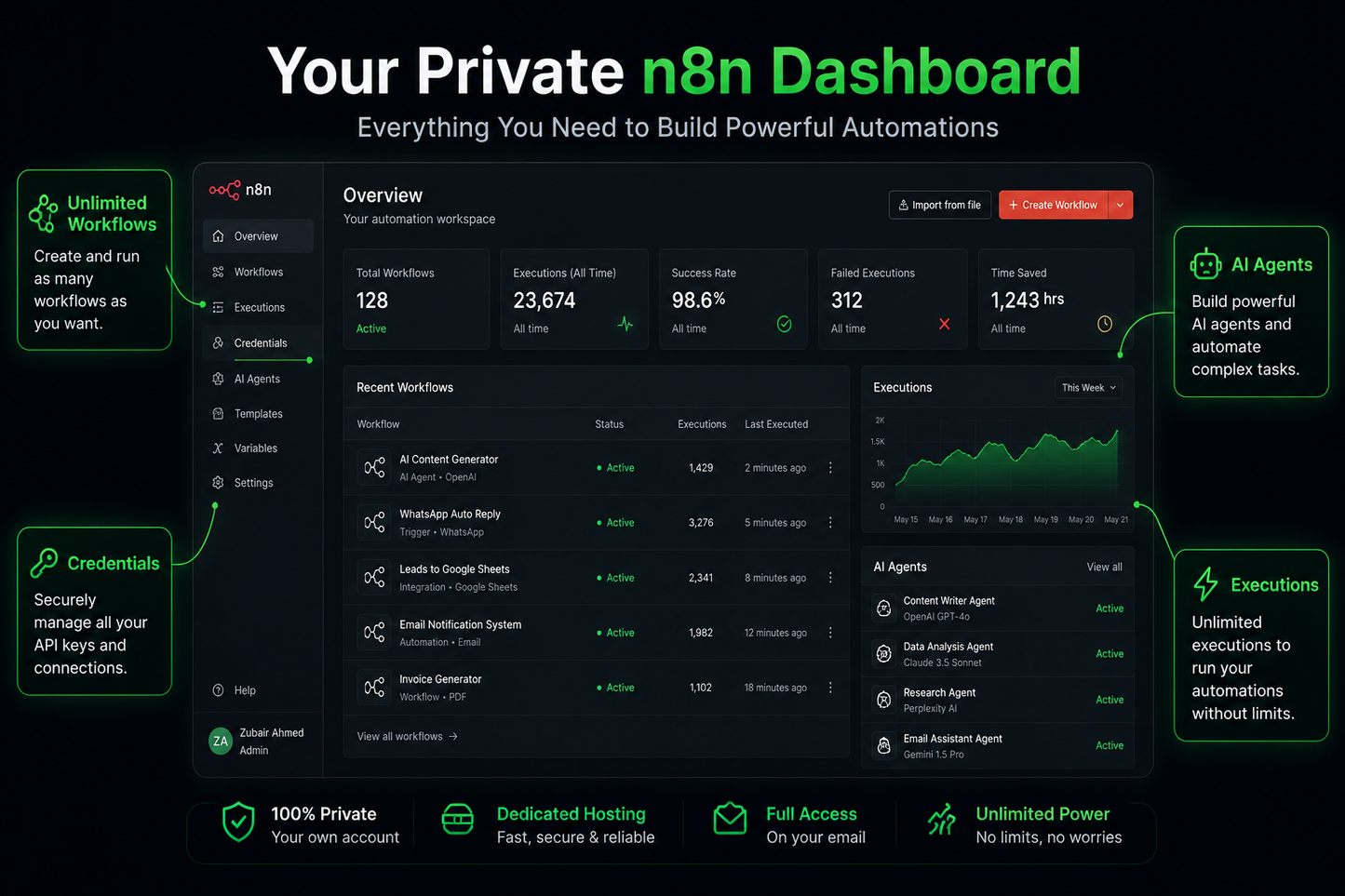Click the Total Workflows 128 card
Screen dimensions: 1345x896
(416, 299)
